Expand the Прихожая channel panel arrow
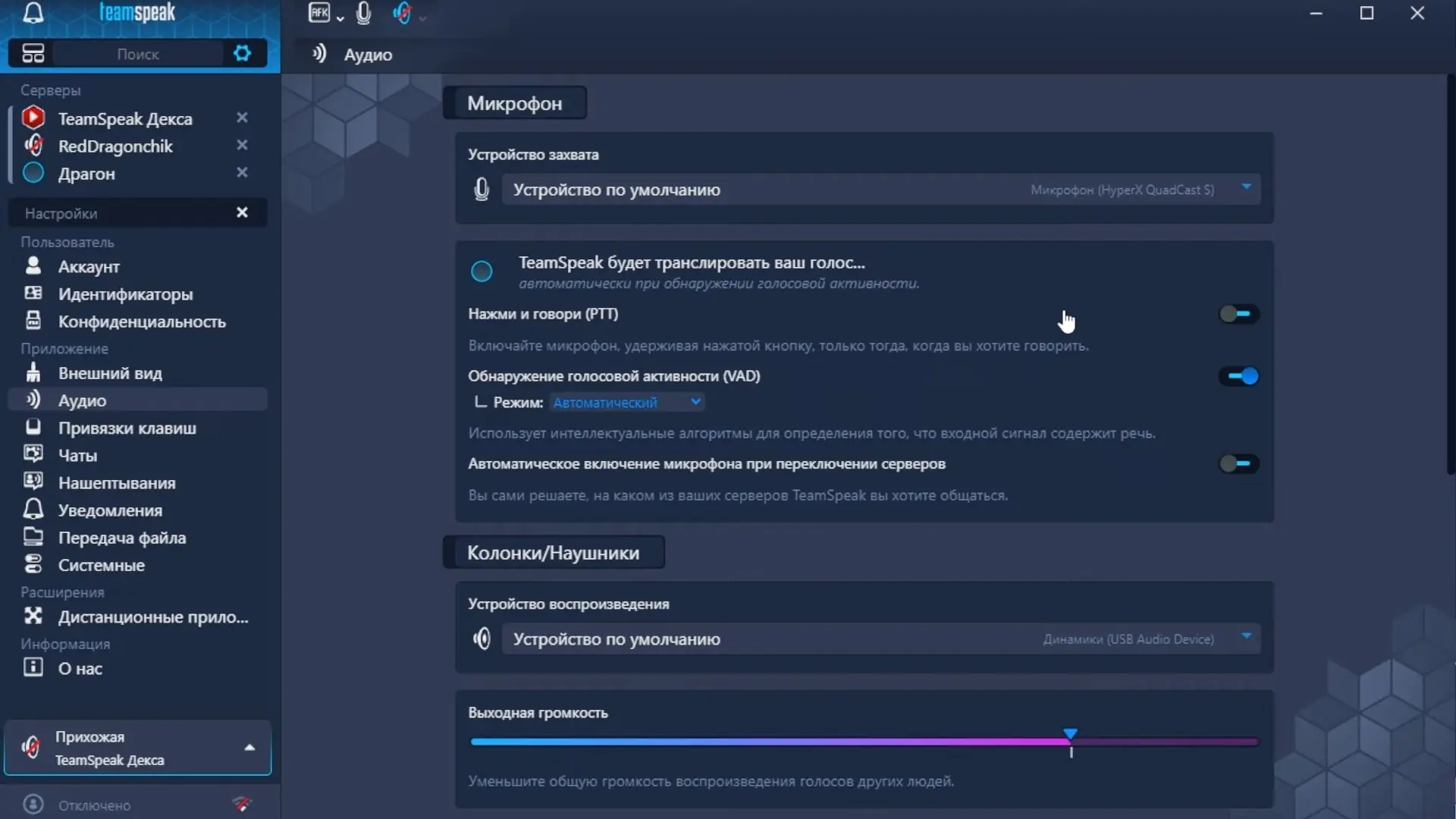Viewport: 1456px width, 819px height. coord(249,748)
